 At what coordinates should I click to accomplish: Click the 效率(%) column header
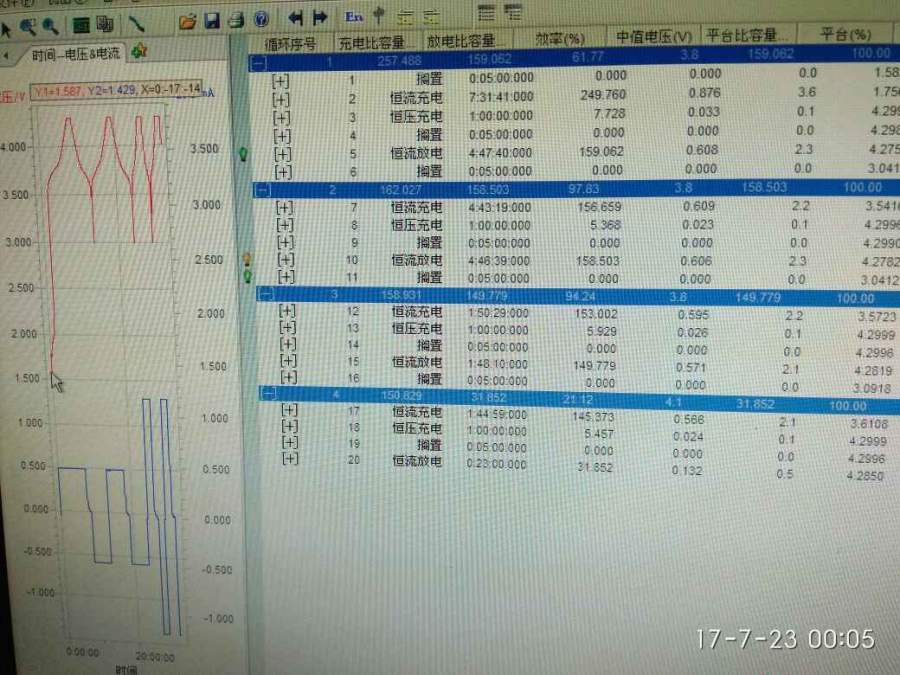[x=560, y=38]
